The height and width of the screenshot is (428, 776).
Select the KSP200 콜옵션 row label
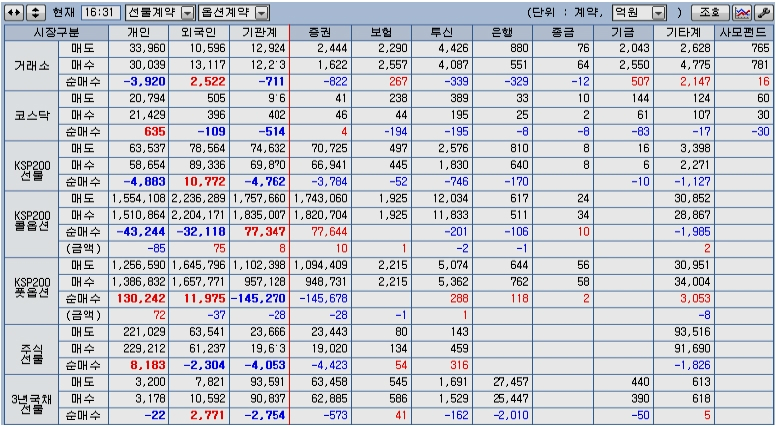31,223
